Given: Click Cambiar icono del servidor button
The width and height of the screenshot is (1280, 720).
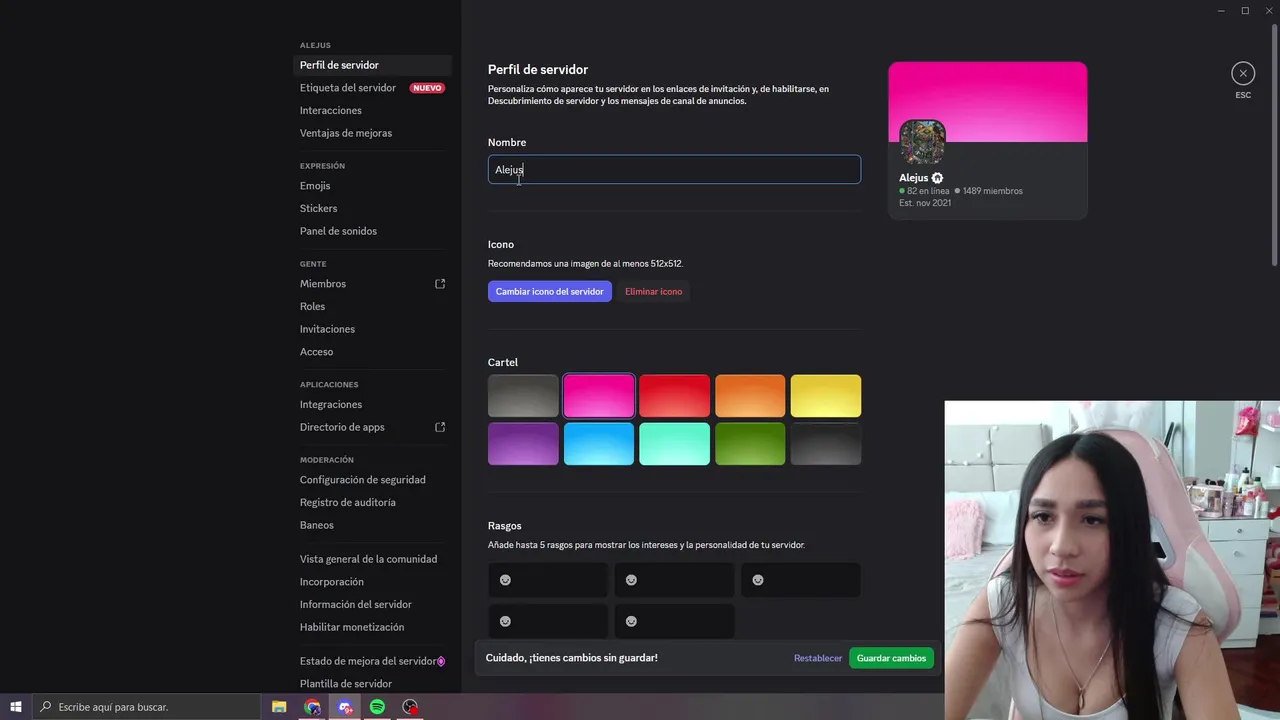Looking at the screenshot, I should tap(550, 291).
